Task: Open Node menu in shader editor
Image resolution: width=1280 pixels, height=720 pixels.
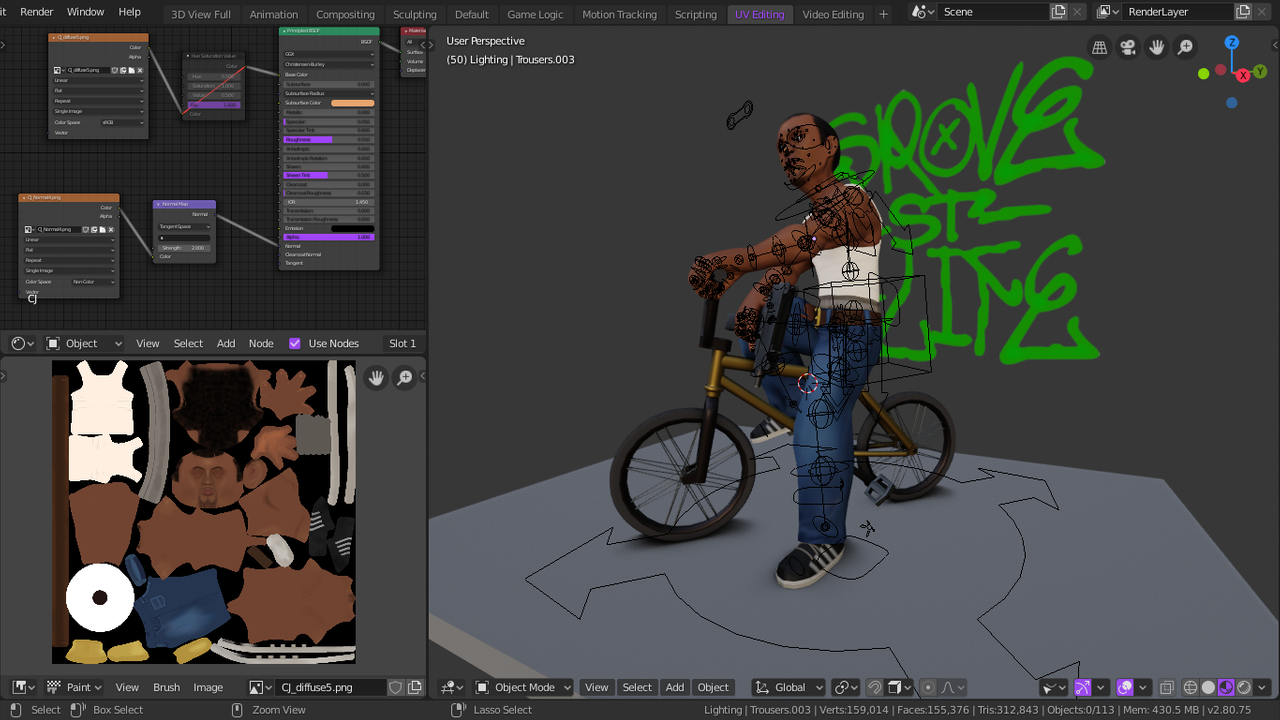Action: tap(261, 343)
